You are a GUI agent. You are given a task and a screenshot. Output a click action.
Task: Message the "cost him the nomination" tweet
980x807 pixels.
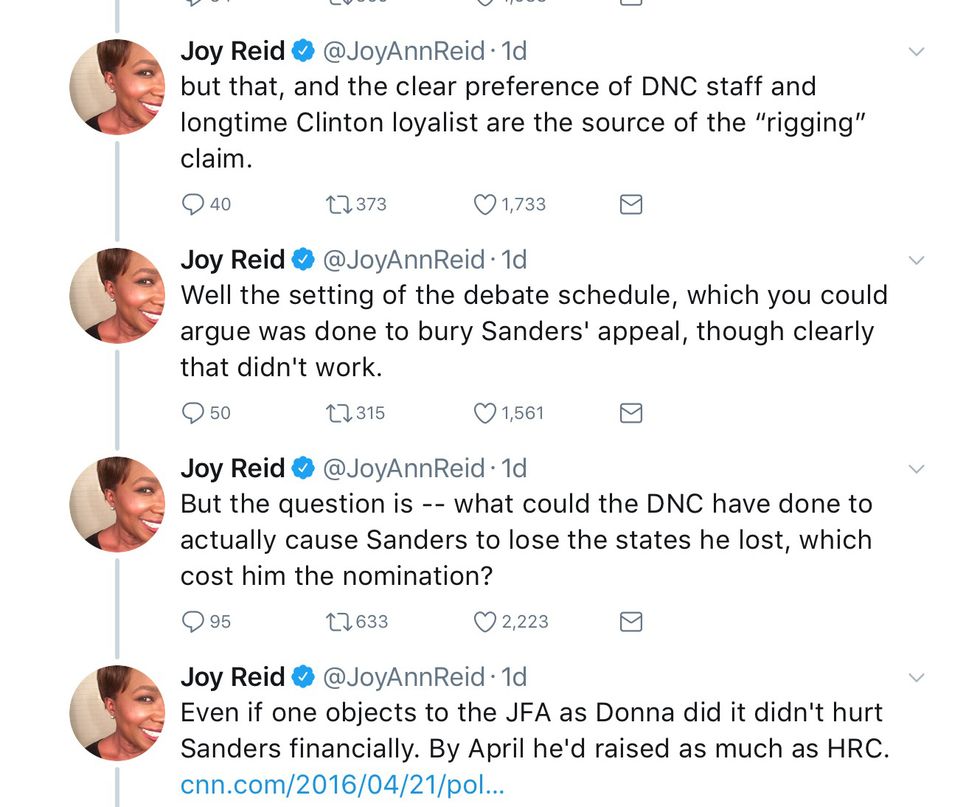pyautogui.click(x=631, y=622)
